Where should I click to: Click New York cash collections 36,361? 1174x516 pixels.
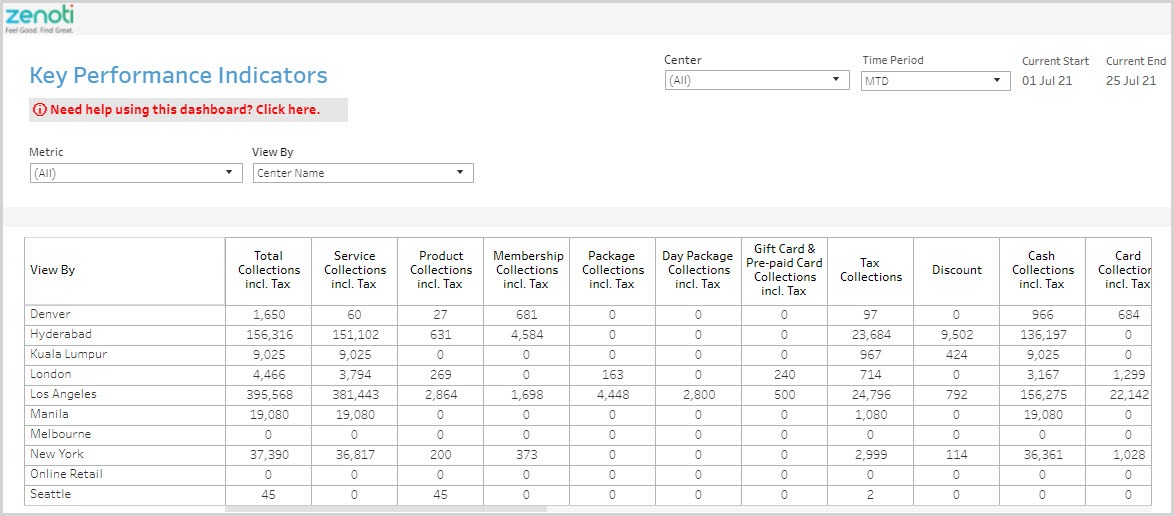1042,455
